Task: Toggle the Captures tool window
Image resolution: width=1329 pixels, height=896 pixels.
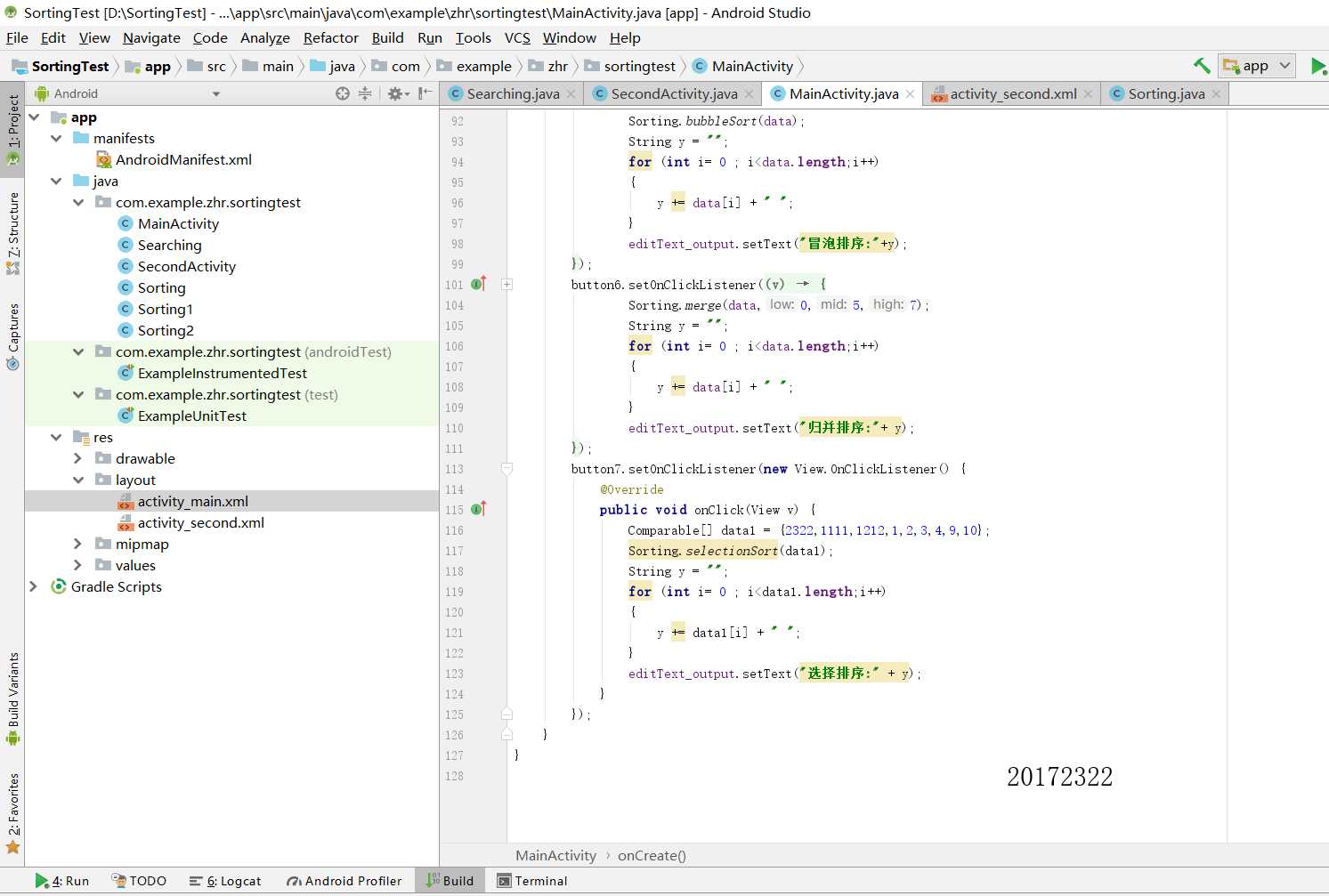Action: [x=12, y=336]
